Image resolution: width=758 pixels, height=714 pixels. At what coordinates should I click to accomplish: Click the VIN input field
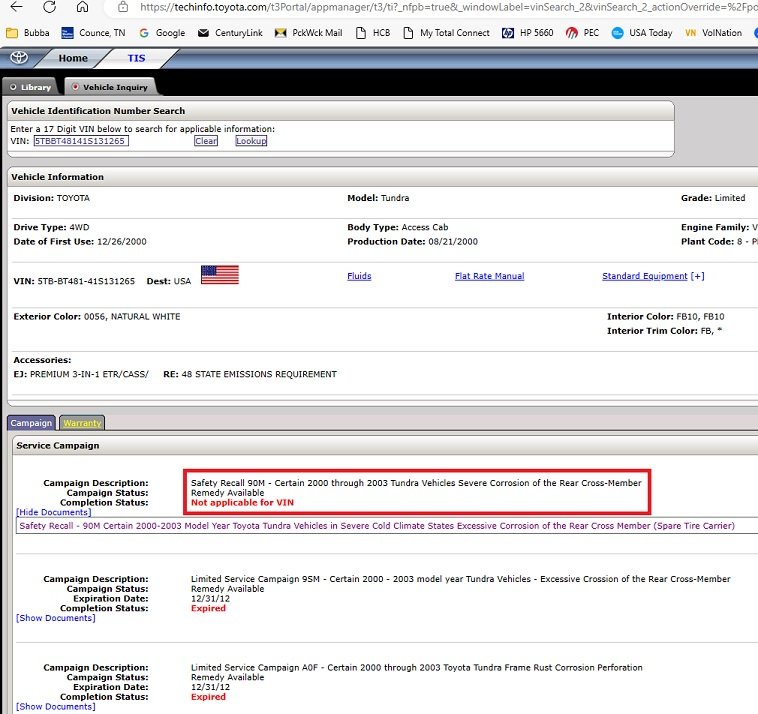click(81, 141)
